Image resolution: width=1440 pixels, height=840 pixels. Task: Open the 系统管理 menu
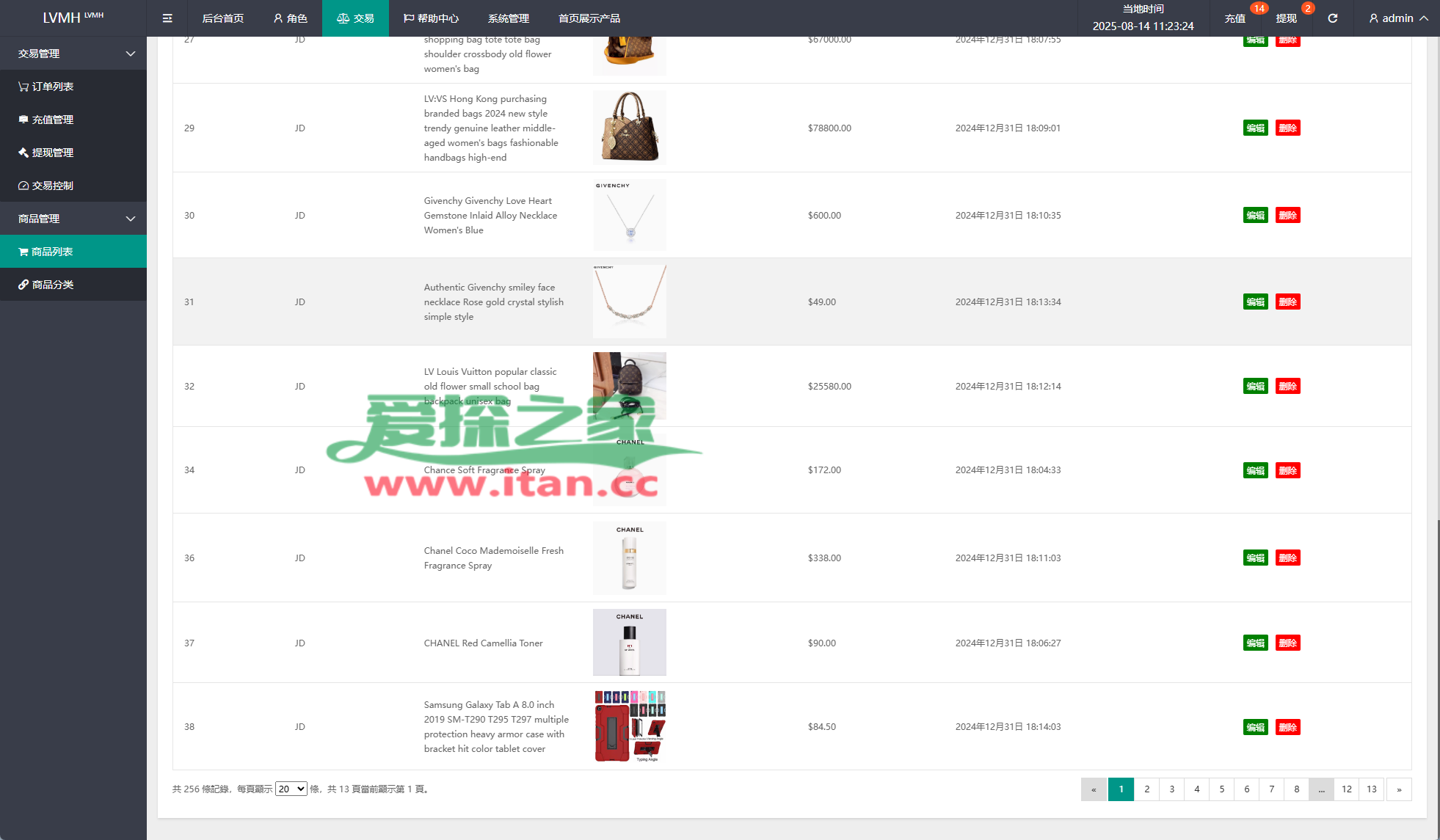[509, 18]
